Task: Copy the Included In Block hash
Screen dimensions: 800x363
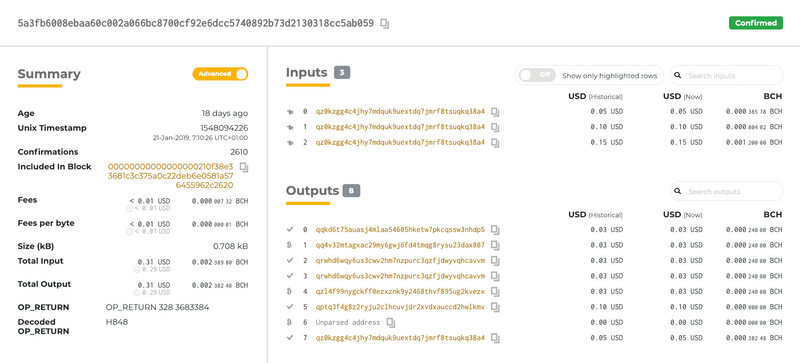Action: coord(244,167)
